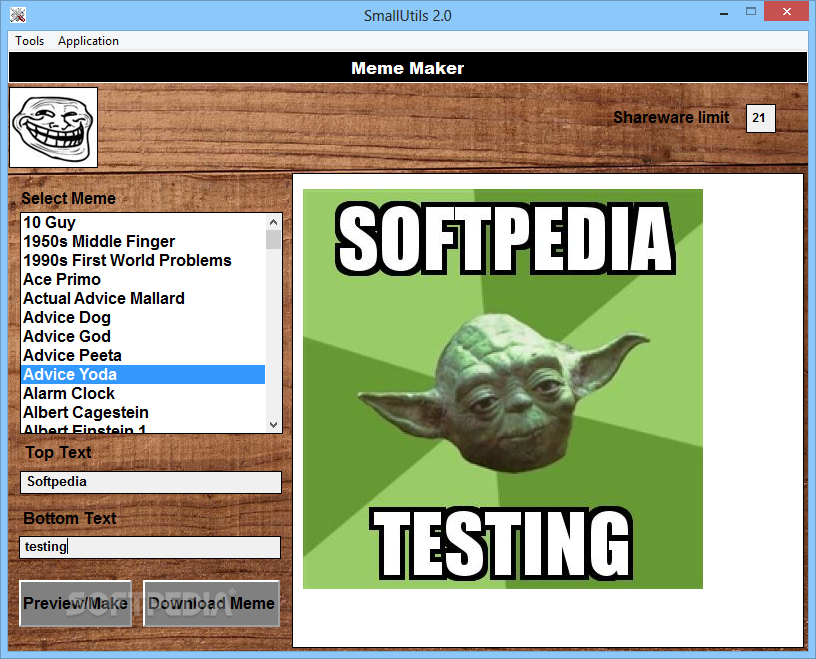Click the Download Meme button
The height and width of the screenshot is (659, 816).
tap(211, 603)
